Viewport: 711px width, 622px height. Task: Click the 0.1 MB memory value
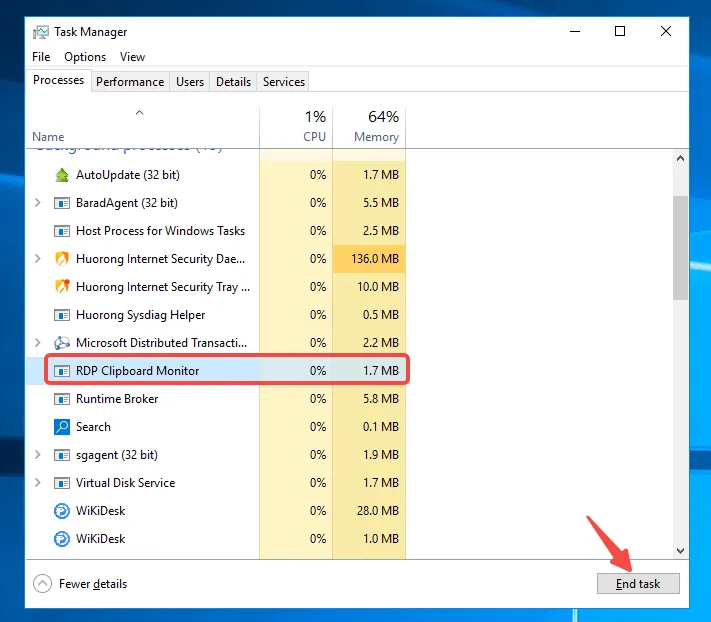[381, 427]
